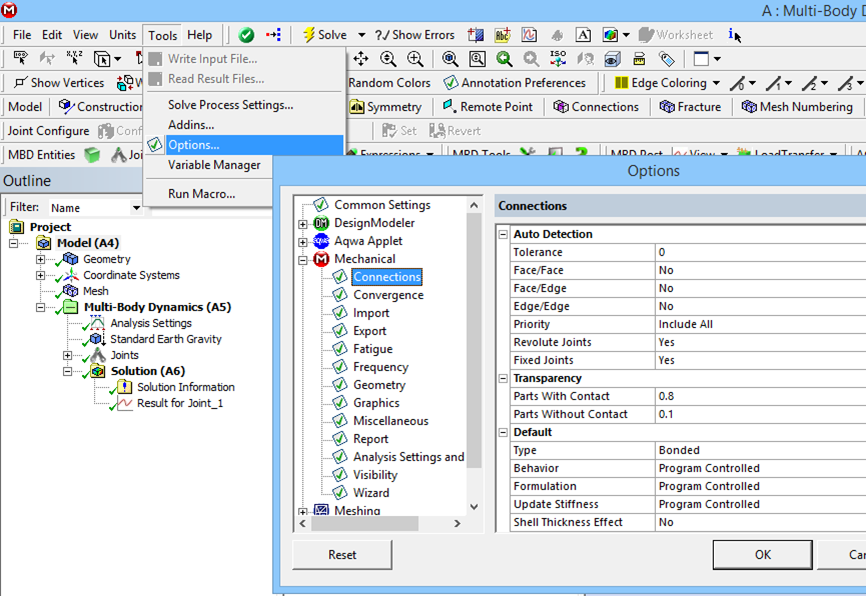Open the Filter Name dropdown
866x596 pixels.
(136, 208)
